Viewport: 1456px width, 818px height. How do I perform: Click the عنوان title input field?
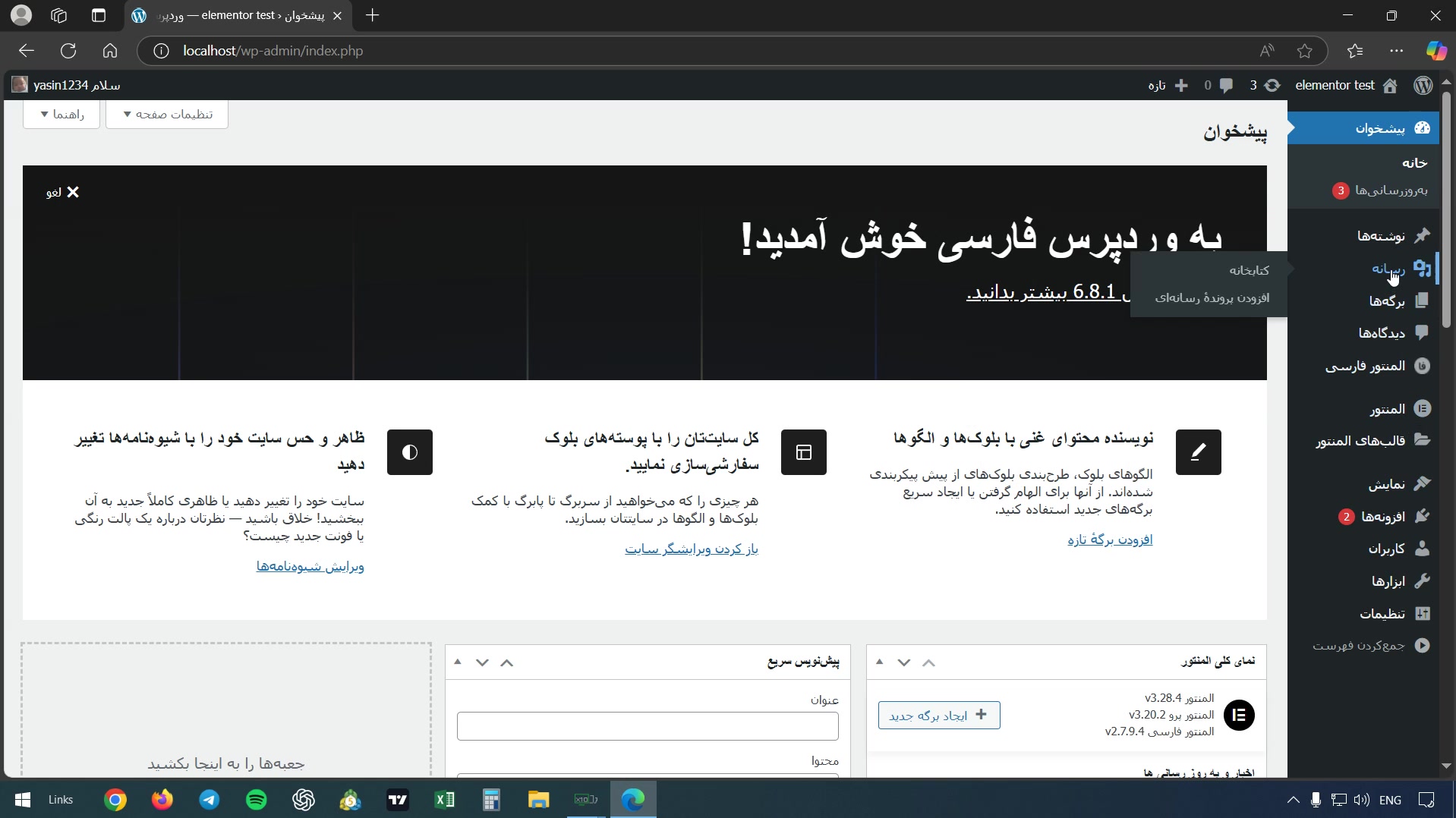(x=648, y=726)
